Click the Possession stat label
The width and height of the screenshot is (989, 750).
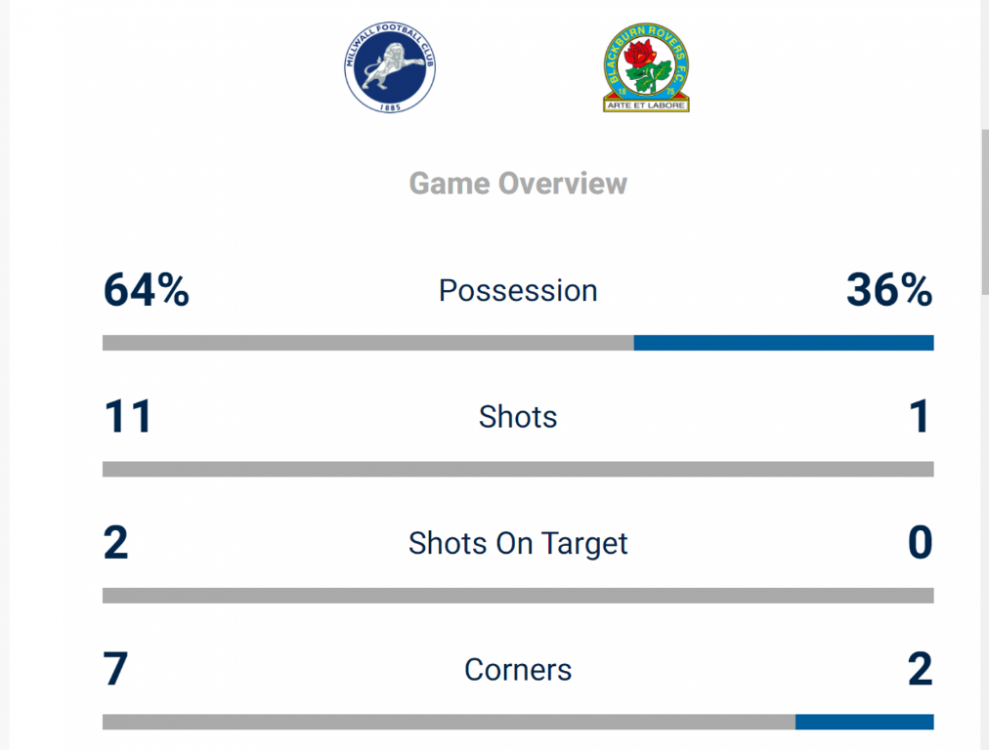click(x=518, y=291)
